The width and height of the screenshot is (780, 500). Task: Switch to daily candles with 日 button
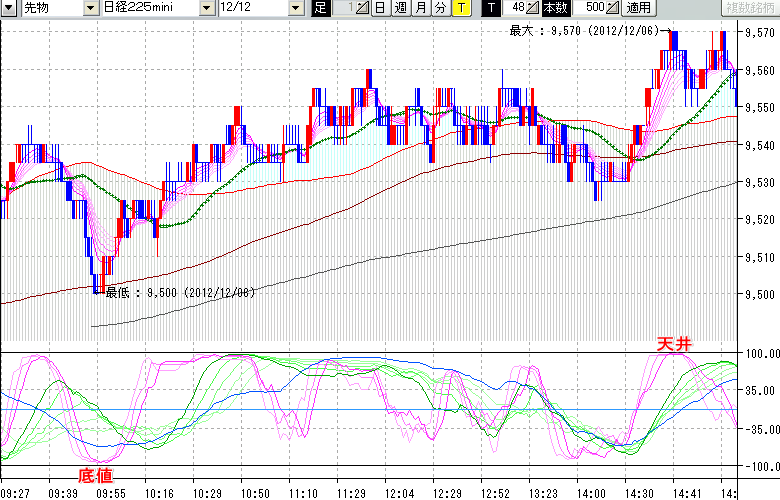pos(380,8)
